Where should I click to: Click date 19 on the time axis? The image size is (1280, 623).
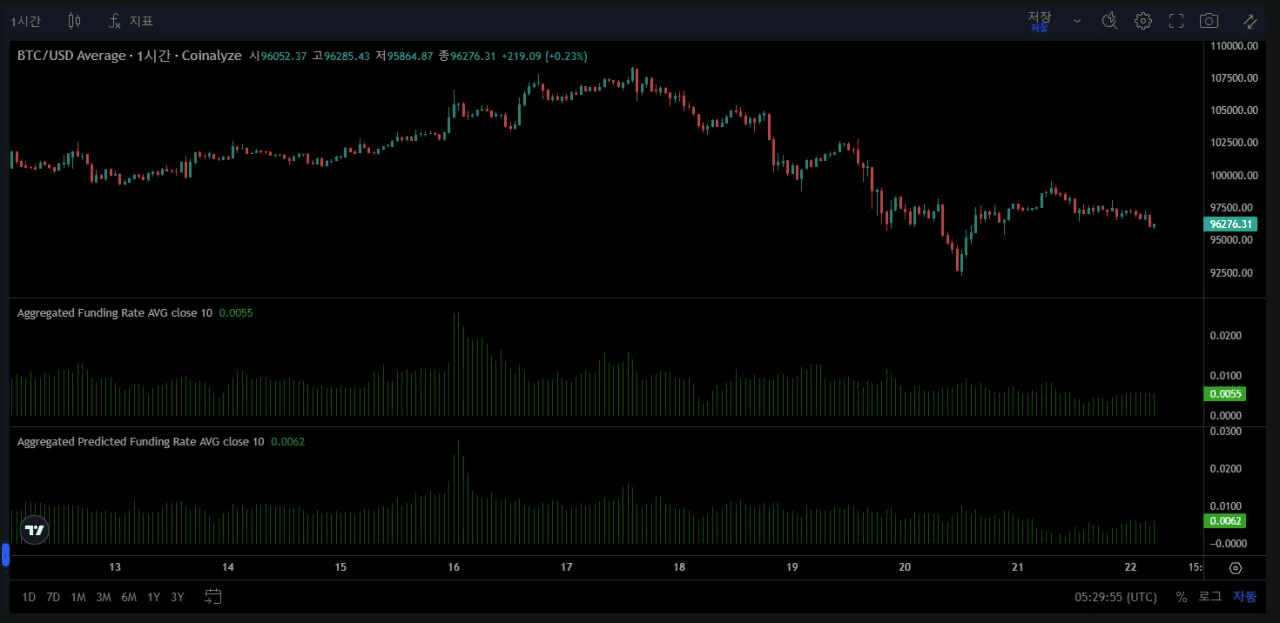792,567
